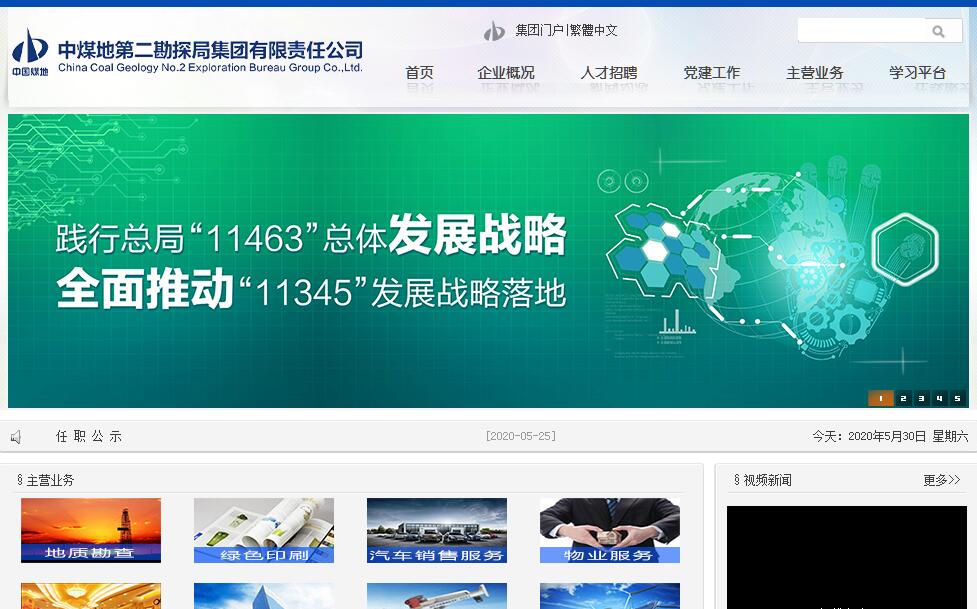Open 绿色印刷 business thumbnail
Screen dimensions: 977x609
coord(264,530)
